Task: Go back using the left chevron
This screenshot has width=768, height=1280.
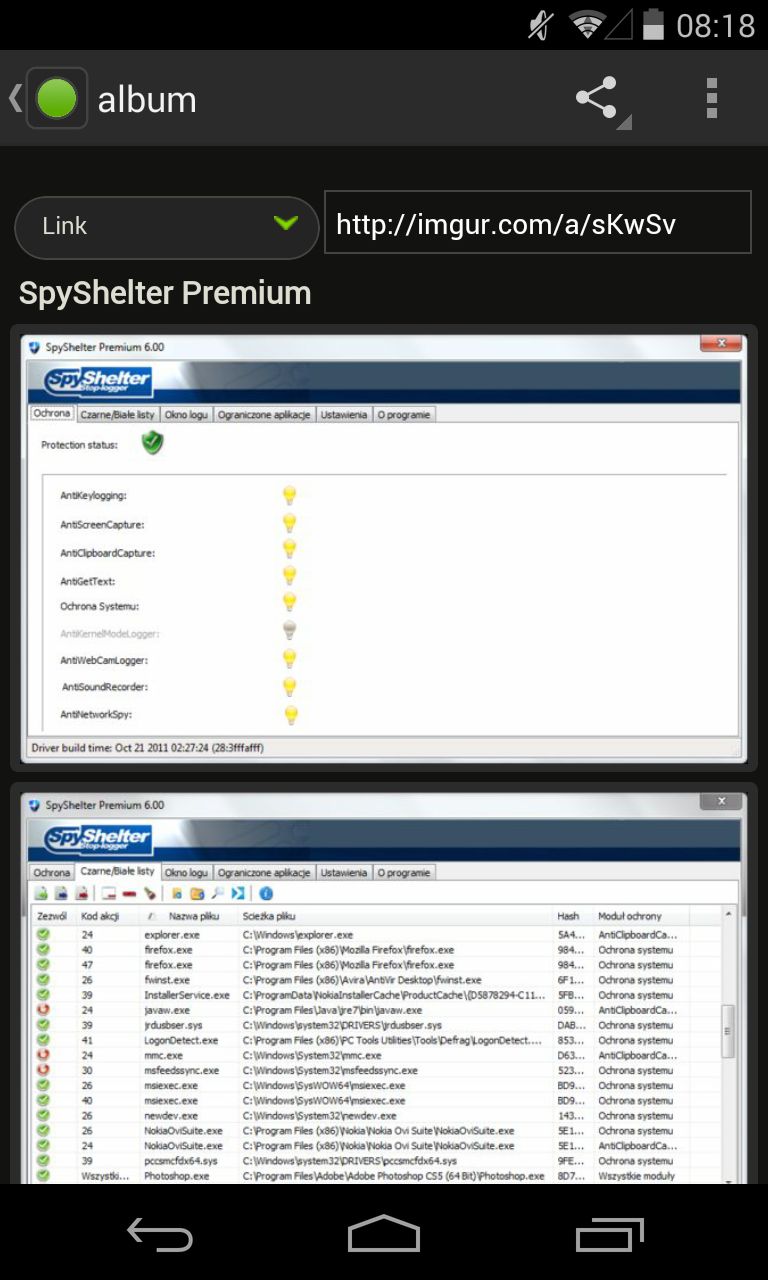Action: point(14,98)
